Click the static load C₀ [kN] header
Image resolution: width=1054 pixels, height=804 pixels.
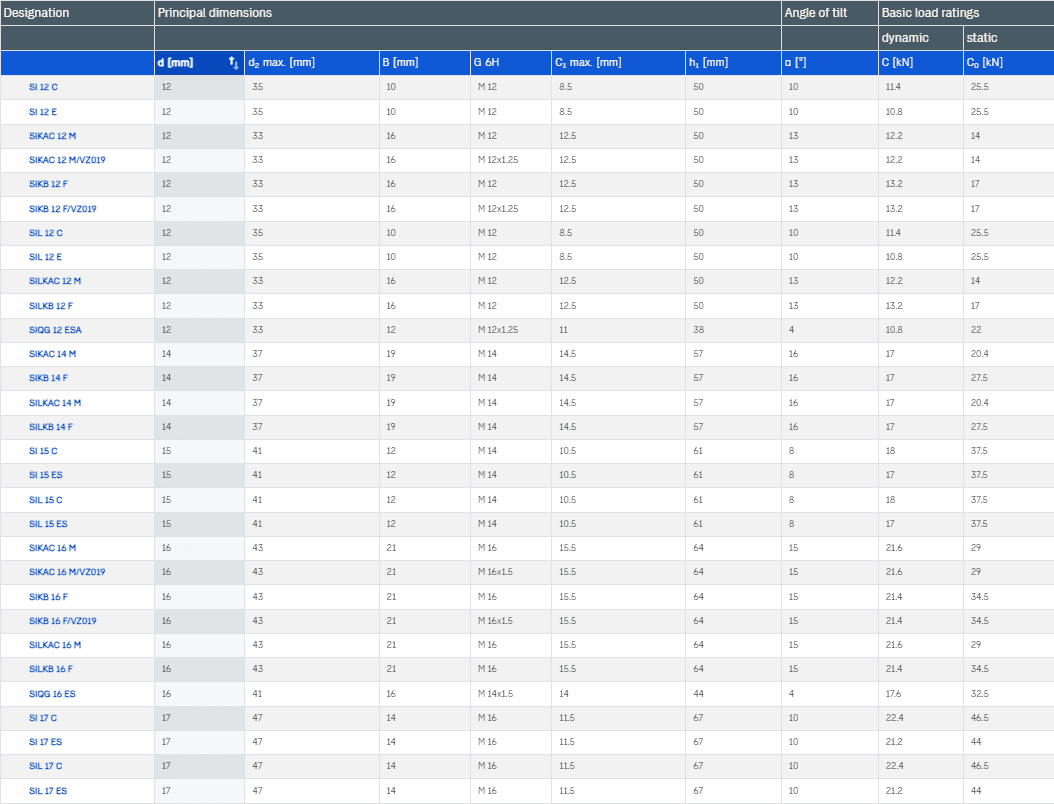pos(984,63)
